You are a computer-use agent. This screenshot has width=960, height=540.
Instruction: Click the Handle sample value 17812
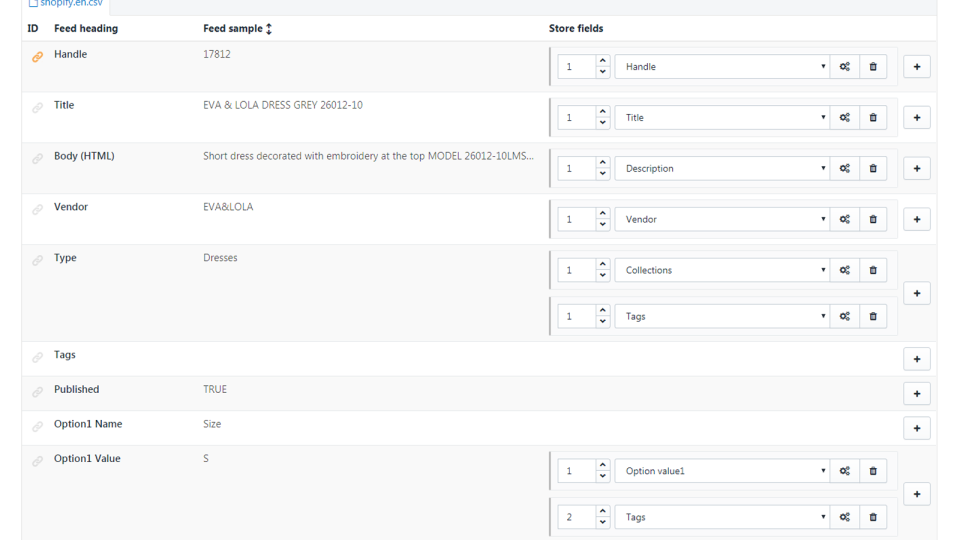click(217, 54)
